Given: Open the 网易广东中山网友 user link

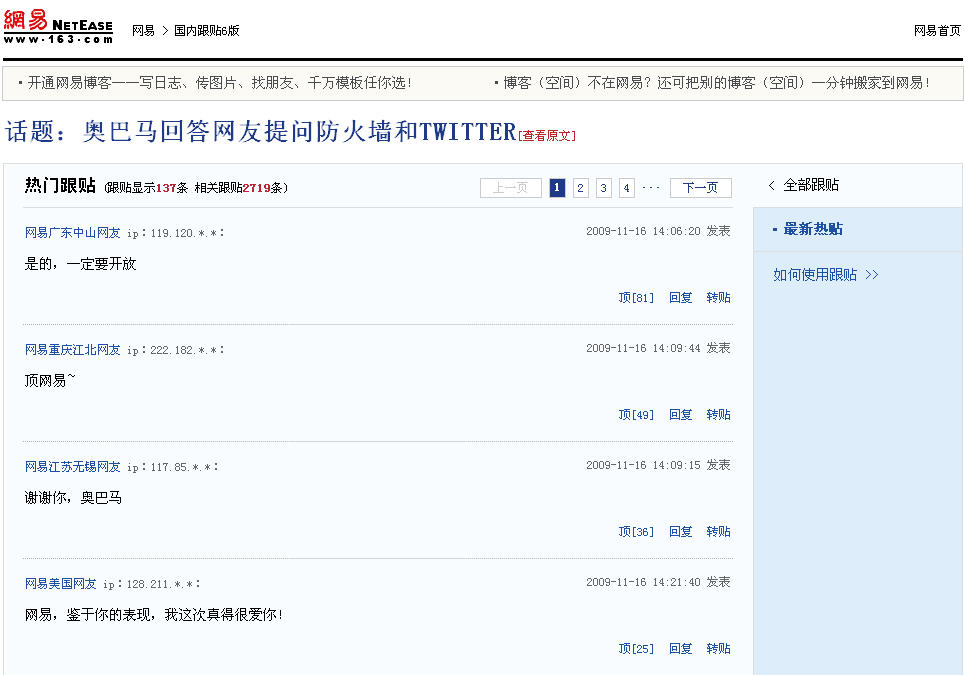Looking at the screenshot, I should click(x=72, y=233).
